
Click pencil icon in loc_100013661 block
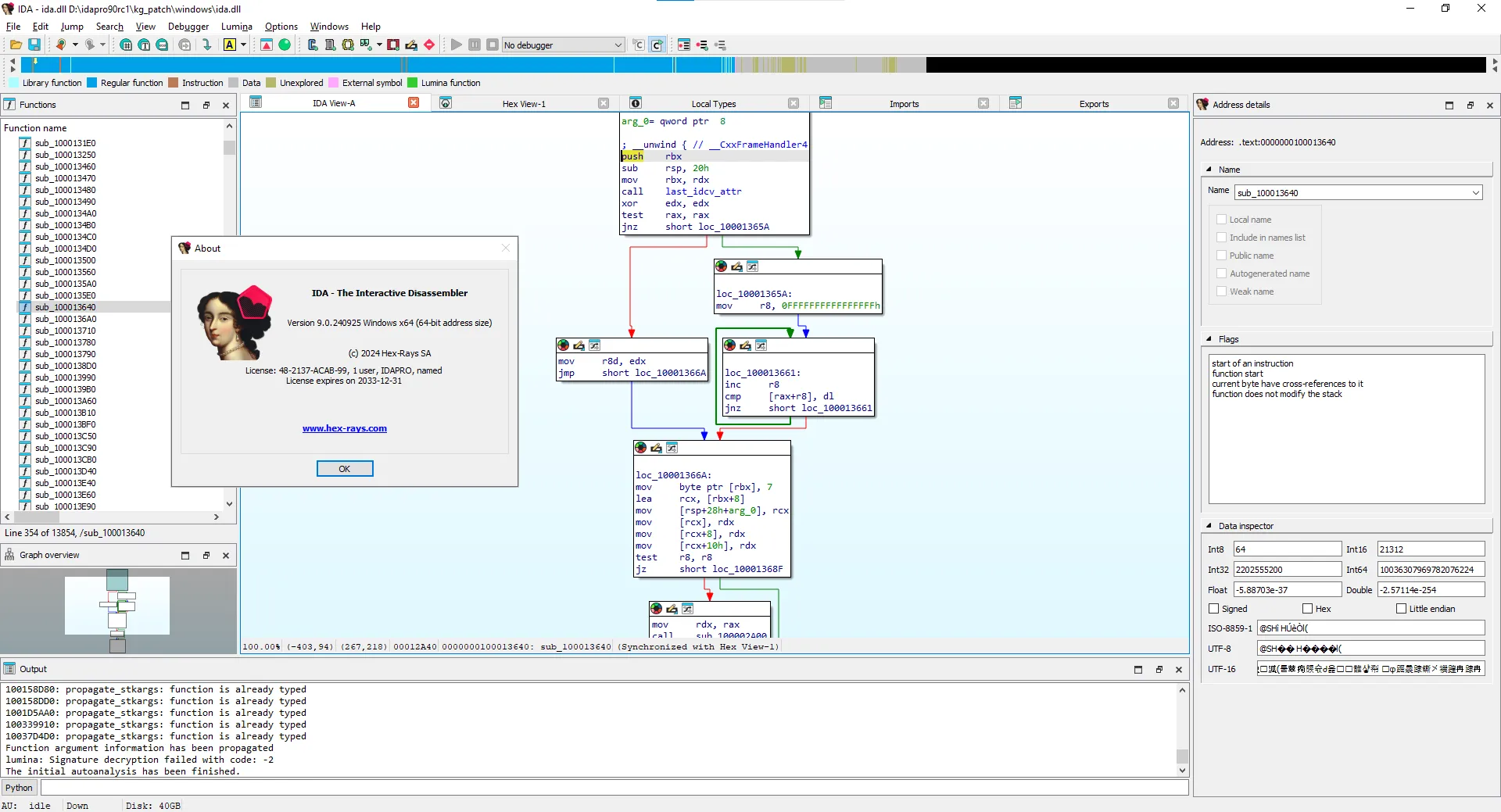[x=745, y=345]
